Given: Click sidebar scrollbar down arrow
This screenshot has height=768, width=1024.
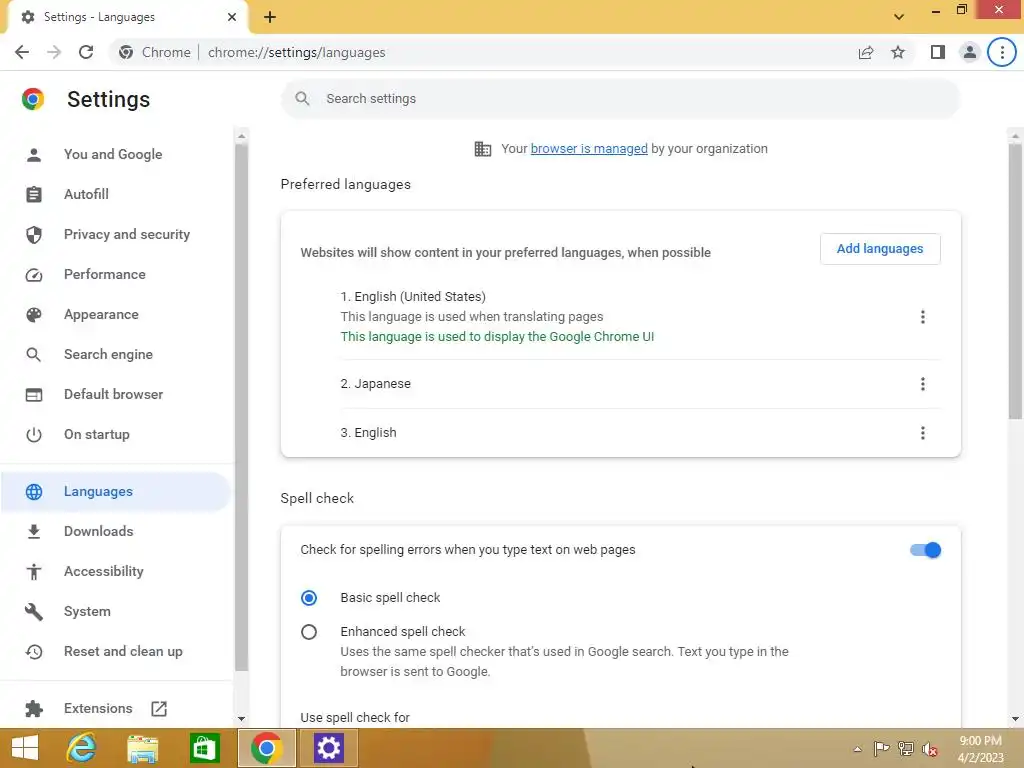Looking at the screenshot, I should coord(242,719).
